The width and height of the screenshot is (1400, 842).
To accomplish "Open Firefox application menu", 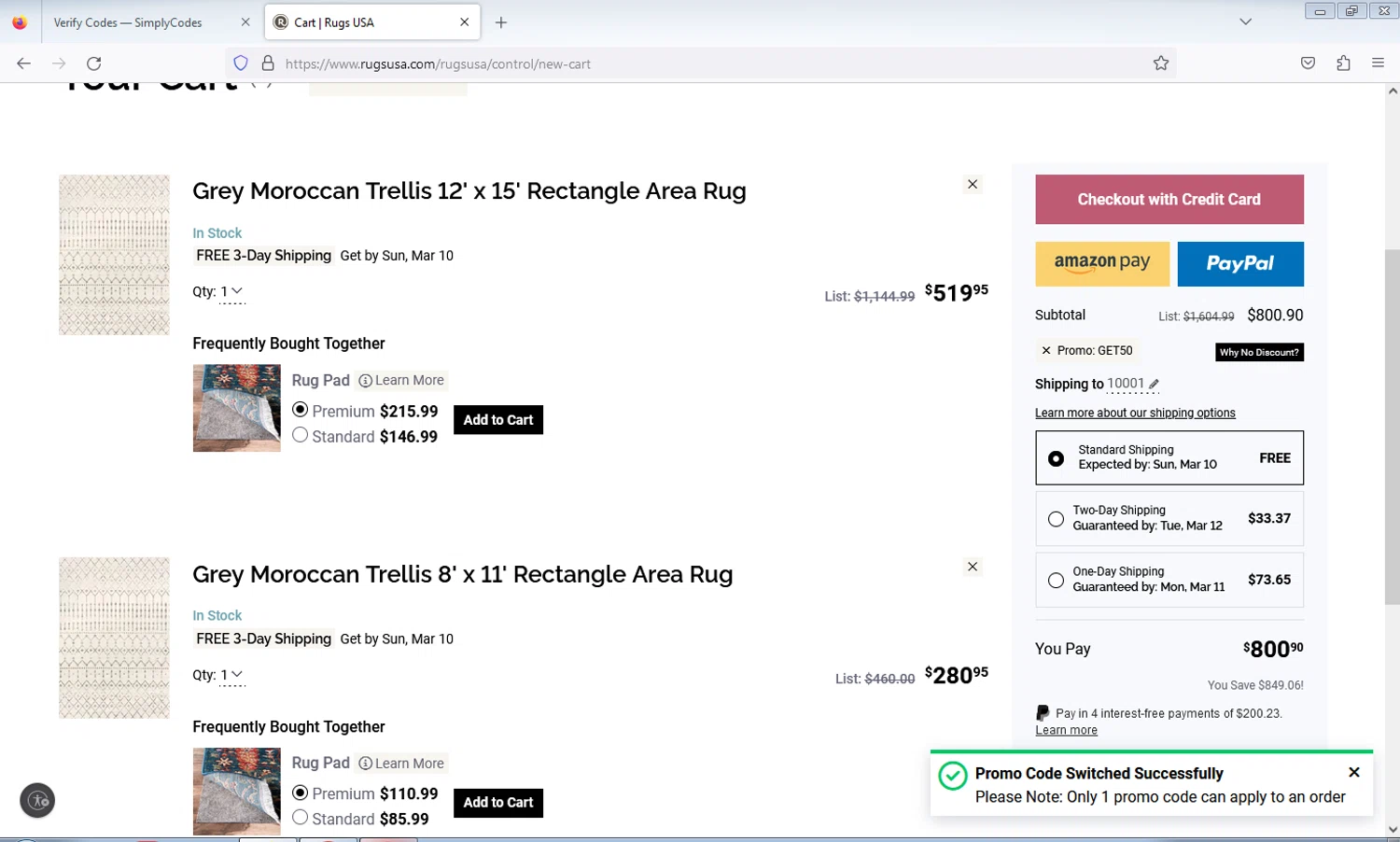I will pyautogui.click(x=1378, y=63).
